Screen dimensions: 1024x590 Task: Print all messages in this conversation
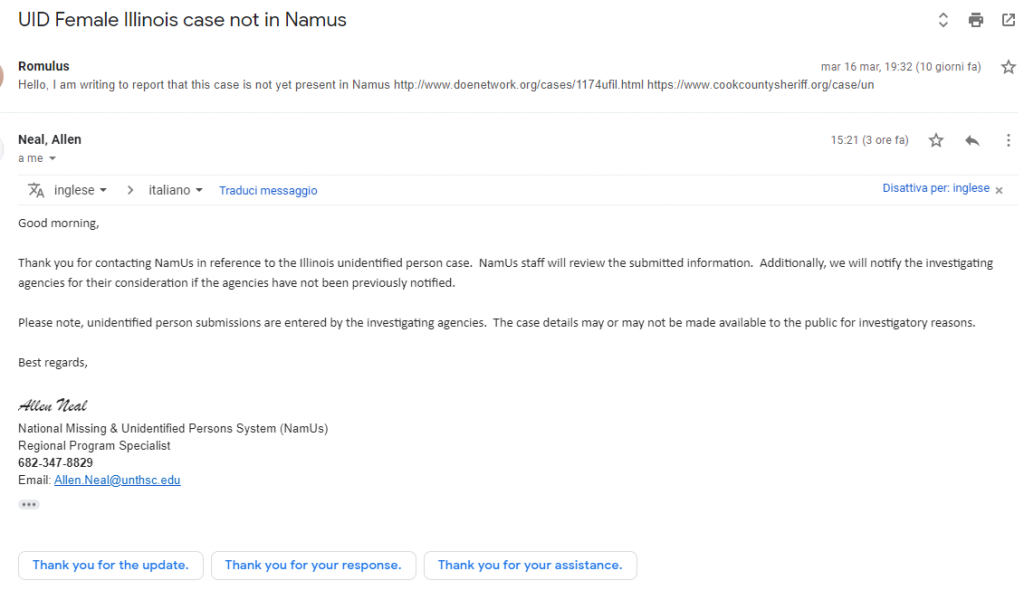click(975, 20)
